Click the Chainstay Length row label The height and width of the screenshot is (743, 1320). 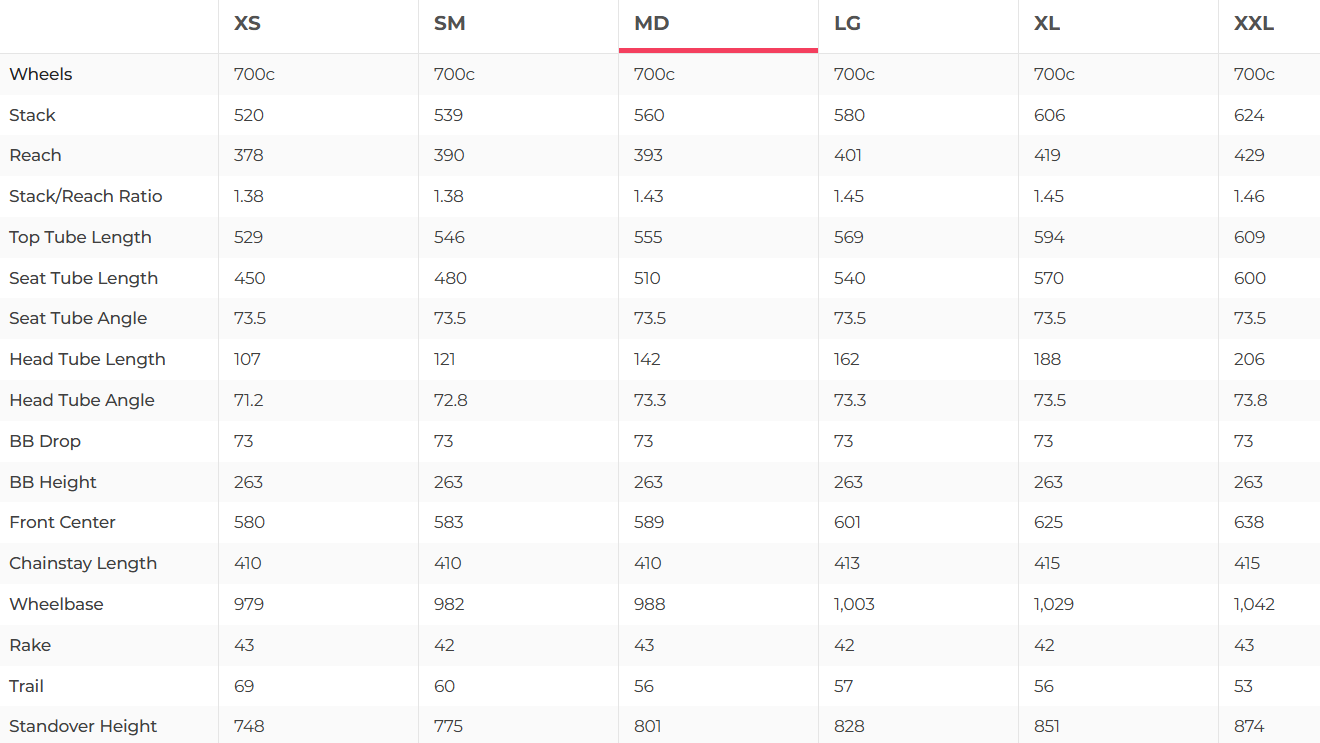(x=83, y=563)
